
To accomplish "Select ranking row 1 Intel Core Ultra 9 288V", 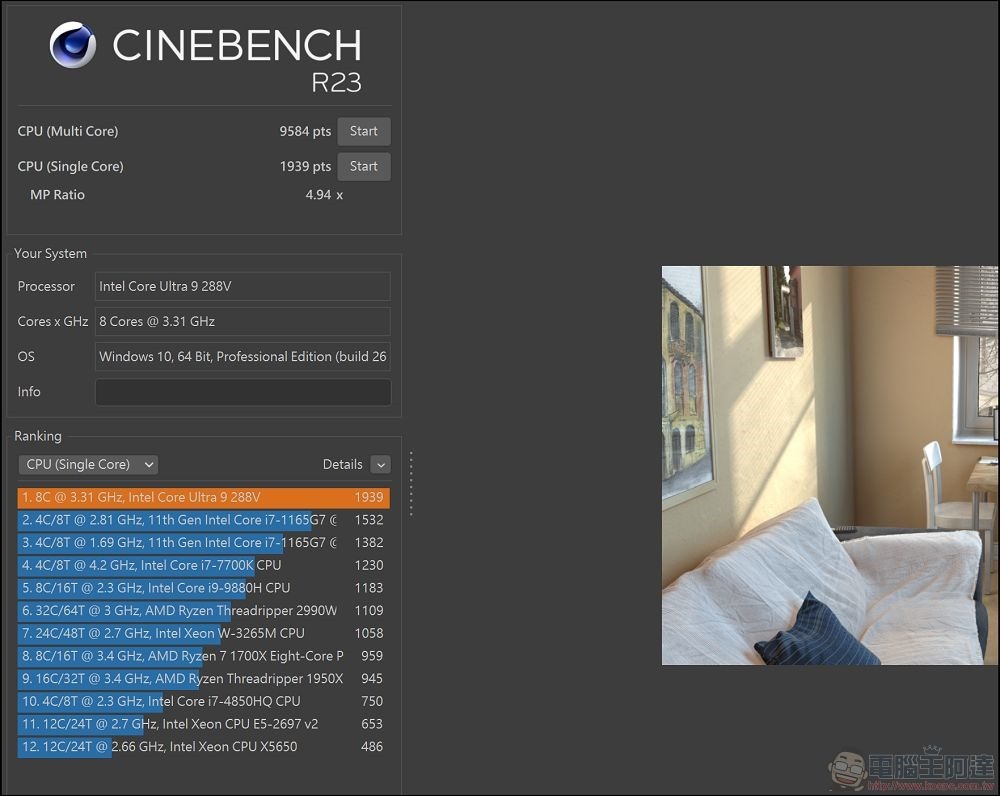I will pos(203,498).
